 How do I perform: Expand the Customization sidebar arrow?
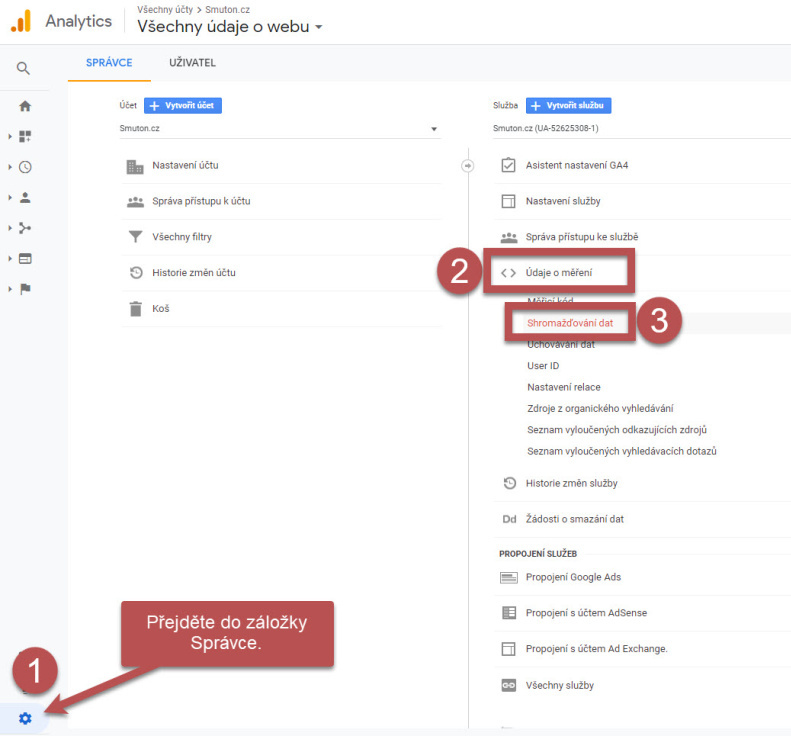click(10, 136)
